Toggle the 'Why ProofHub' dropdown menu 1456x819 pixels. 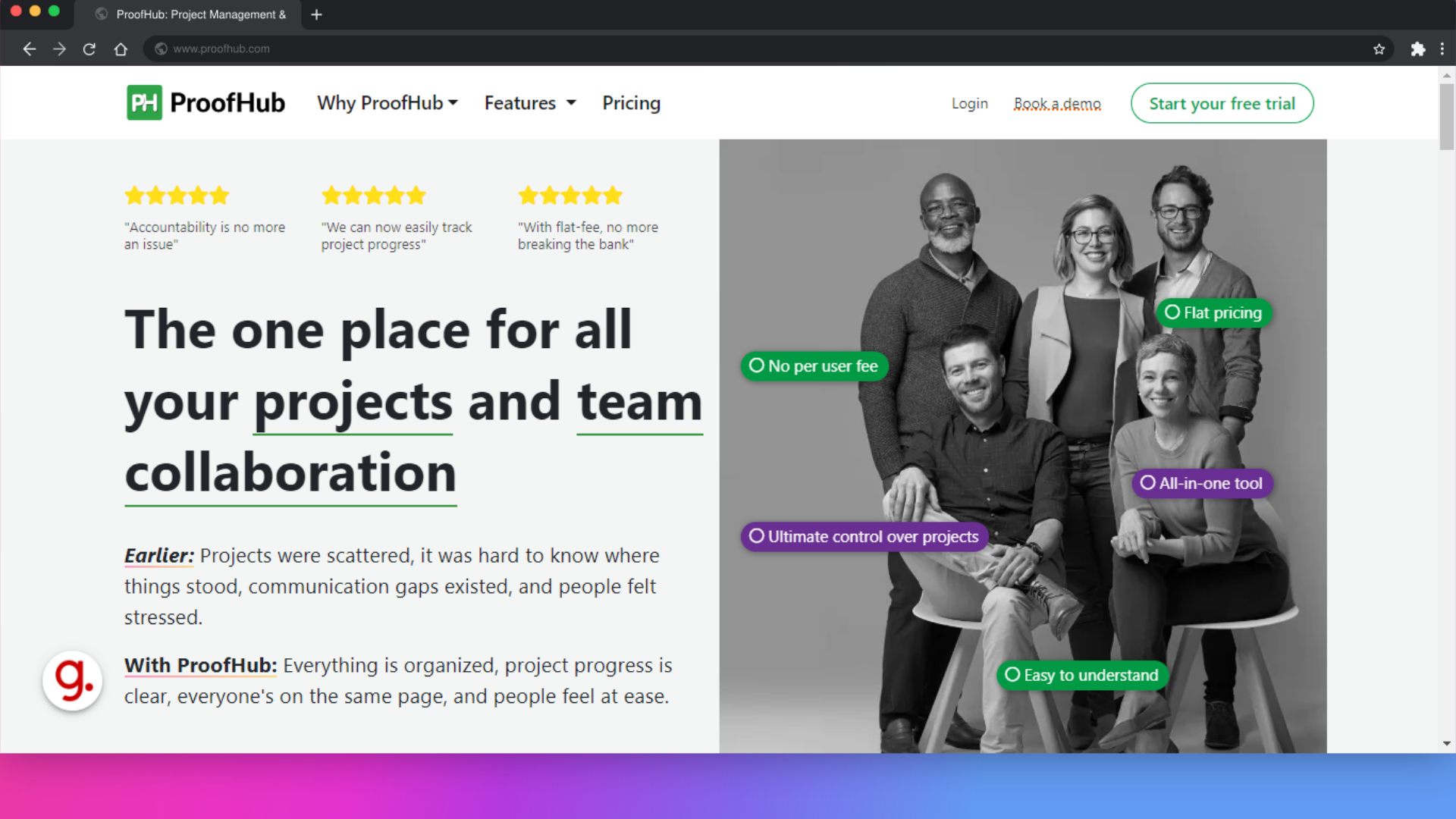tap(386, 103)
